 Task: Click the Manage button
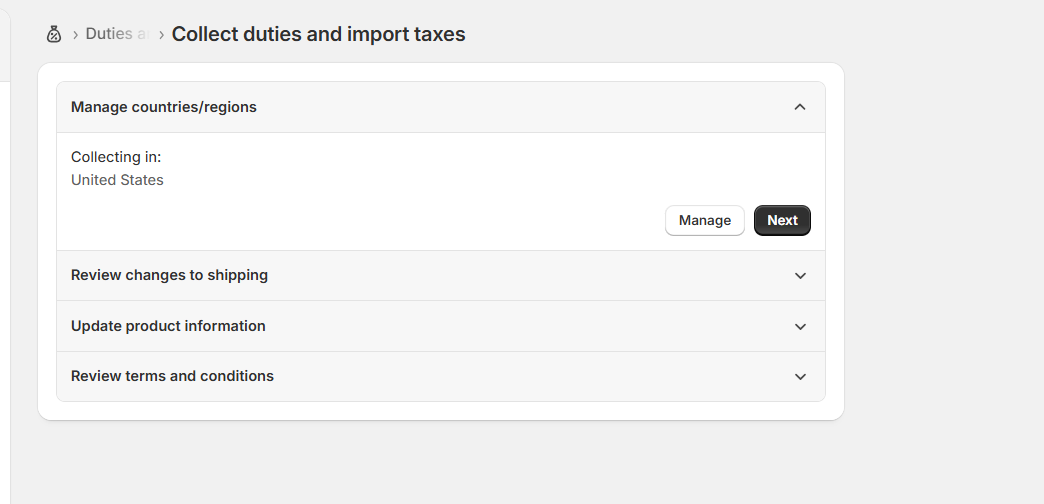pyautogui.click(x=704, y=220)
